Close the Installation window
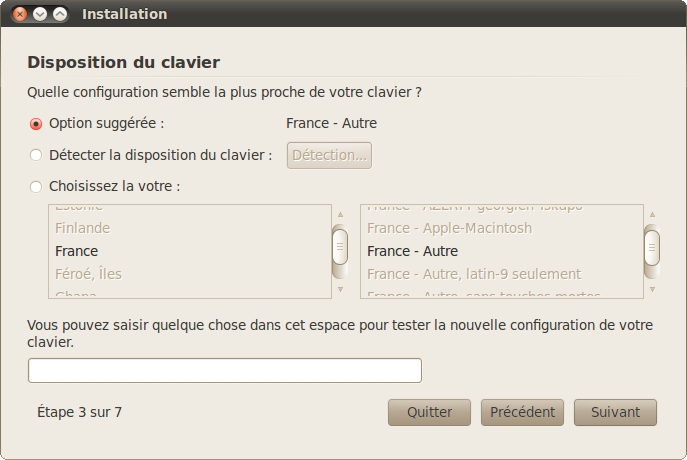 [x=21, y=14]
